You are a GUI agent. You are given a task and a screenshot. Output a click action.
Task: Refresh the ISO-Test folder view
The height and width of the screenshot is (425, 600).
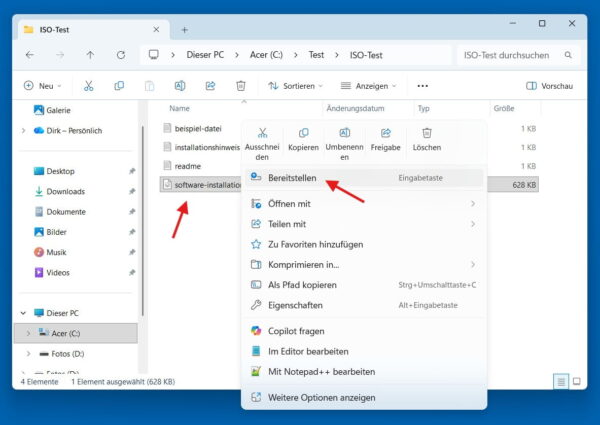pyautogui.click(x=121, y=55)
